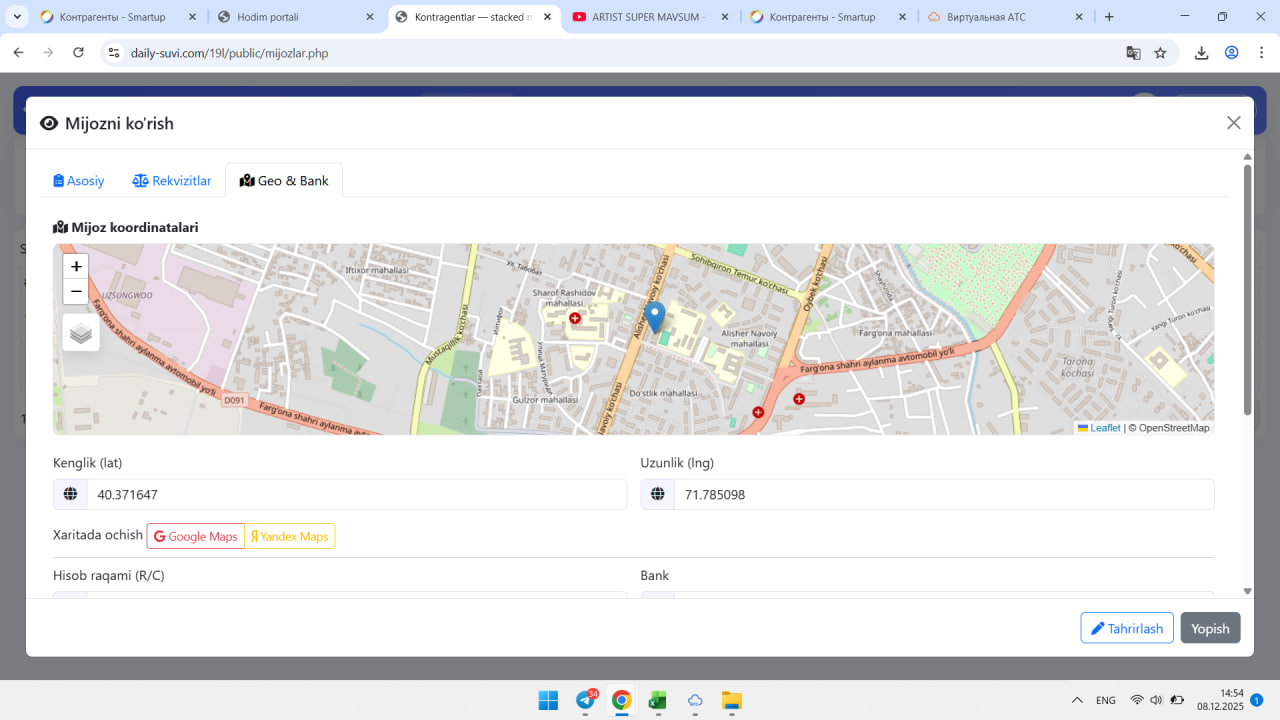Screen dimensions: 1280x720
Task: Open the map layers control
Action: coord(81,333)
